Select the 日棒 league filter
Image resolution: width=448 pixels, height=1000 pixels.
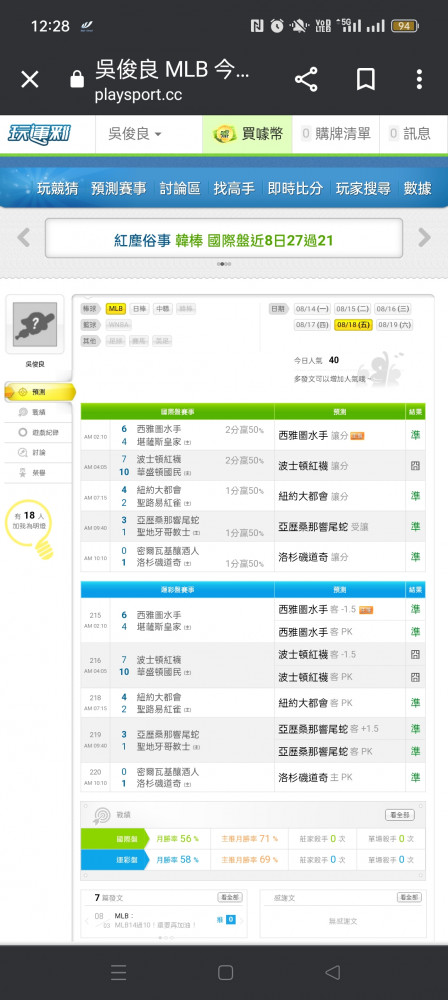pyautogui.click(x=138, y=308)
